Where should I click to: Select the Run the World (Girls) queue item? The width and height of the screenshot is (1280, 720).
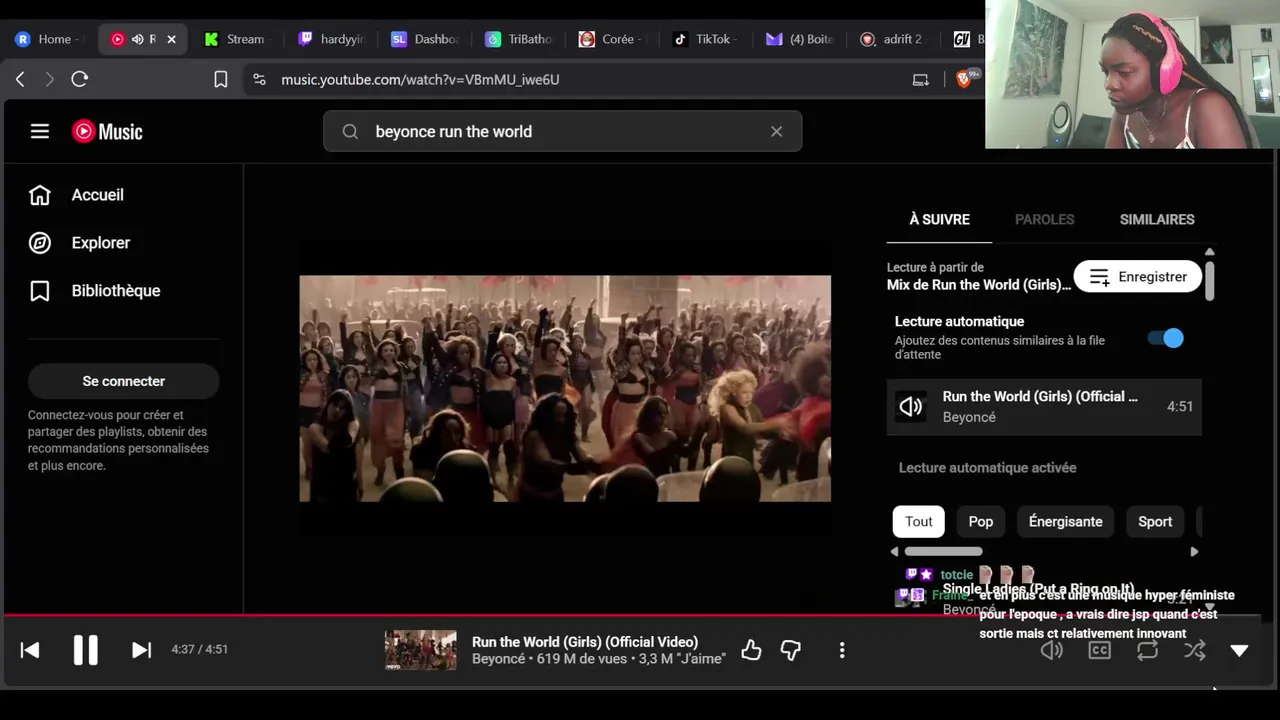coord(1044,407)
